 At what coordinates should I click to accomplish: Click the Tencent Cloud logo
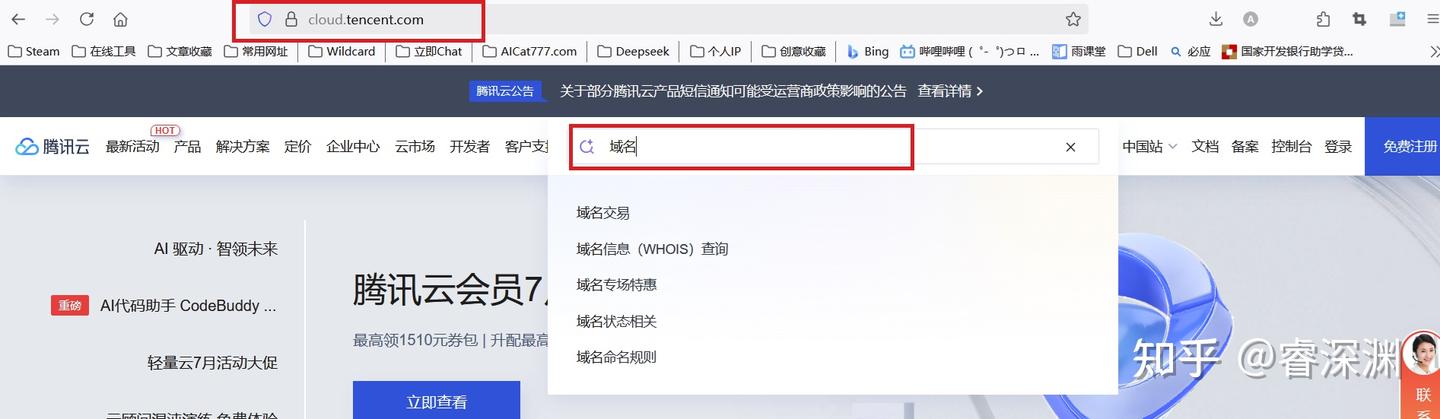(53, 147)
